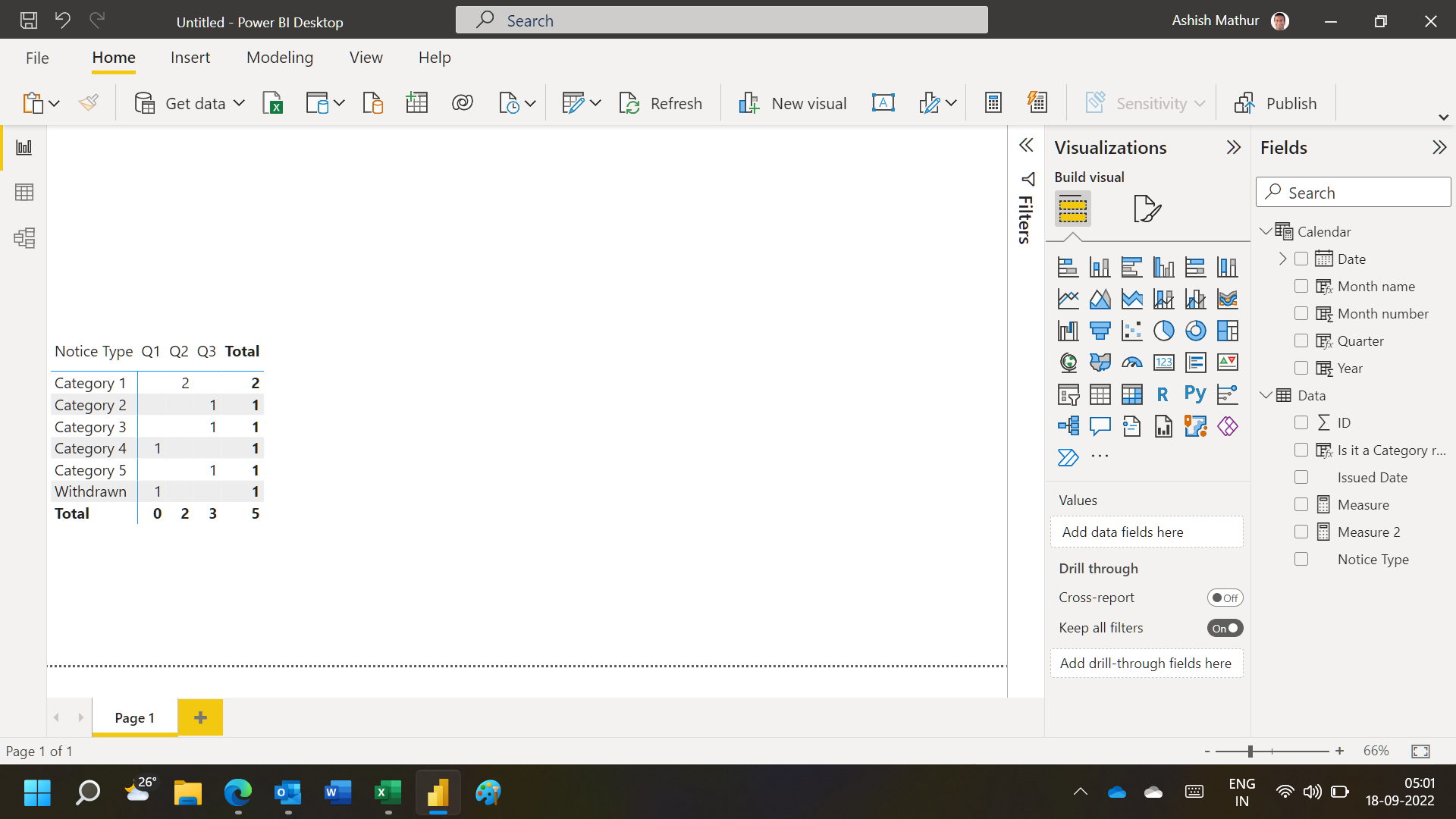Open SQL Server source dropdown arrow
The image size is (1456, 819).
339,103
